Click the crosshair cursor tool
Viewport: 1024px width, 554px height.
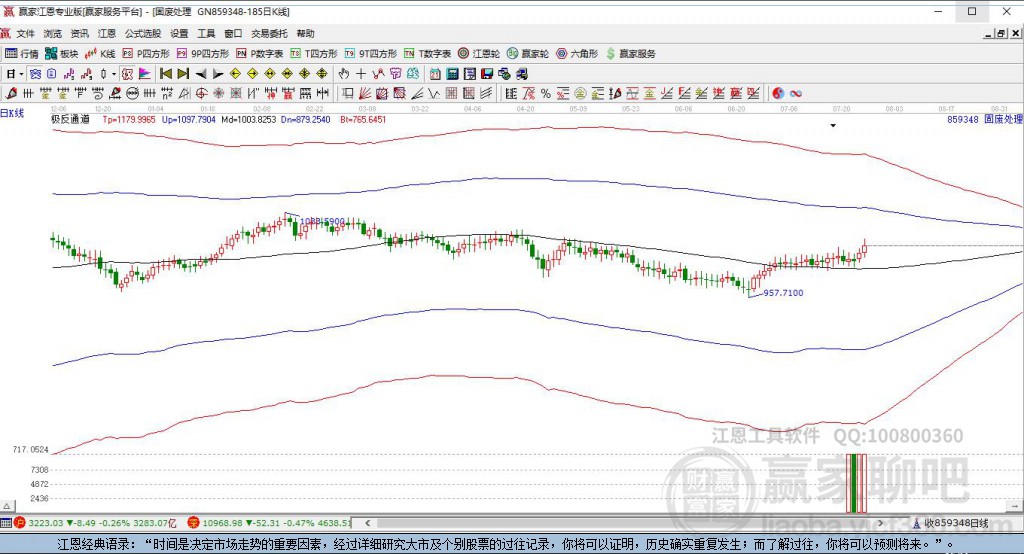tap(360, 74)
